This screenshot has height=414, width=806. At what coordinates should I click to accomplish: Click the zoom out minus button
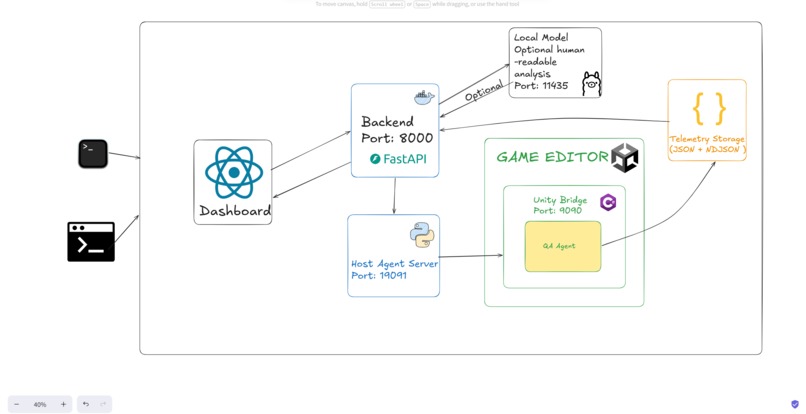[17, 404]
